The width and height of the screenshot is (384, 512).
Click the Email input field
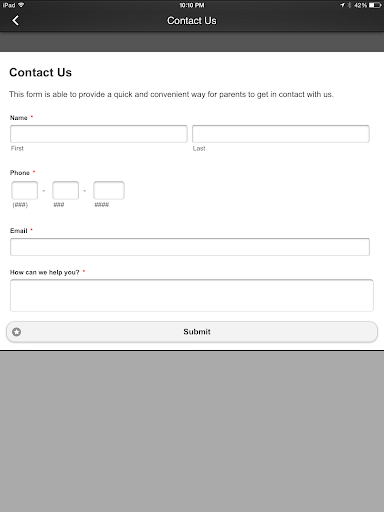190,247
